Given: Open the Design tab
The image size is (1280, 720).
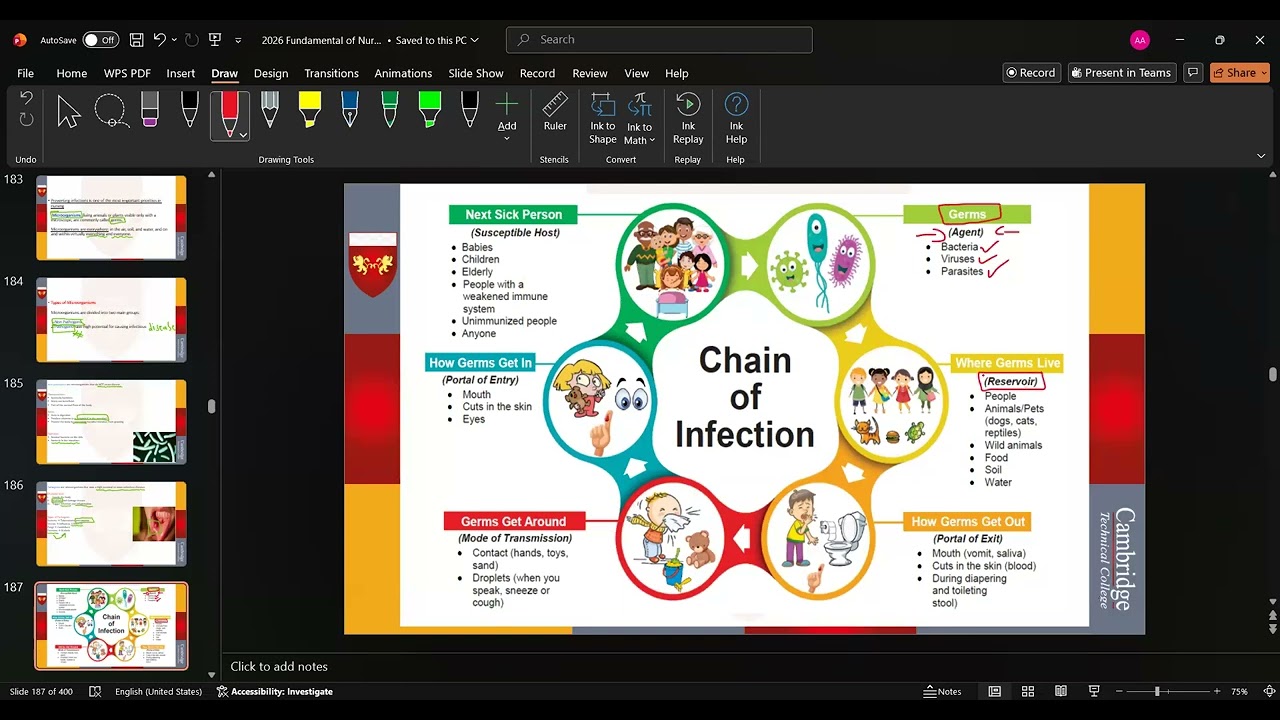Looking at the screenshot, I should click(x=271, y=73).
